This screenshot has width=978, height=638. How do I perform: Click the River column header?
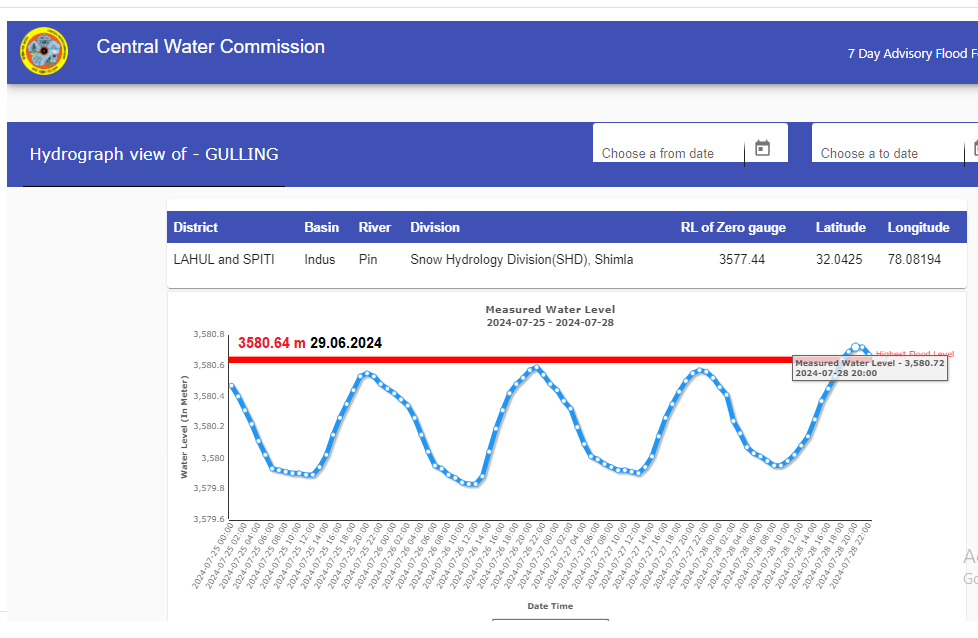(375, 227)
